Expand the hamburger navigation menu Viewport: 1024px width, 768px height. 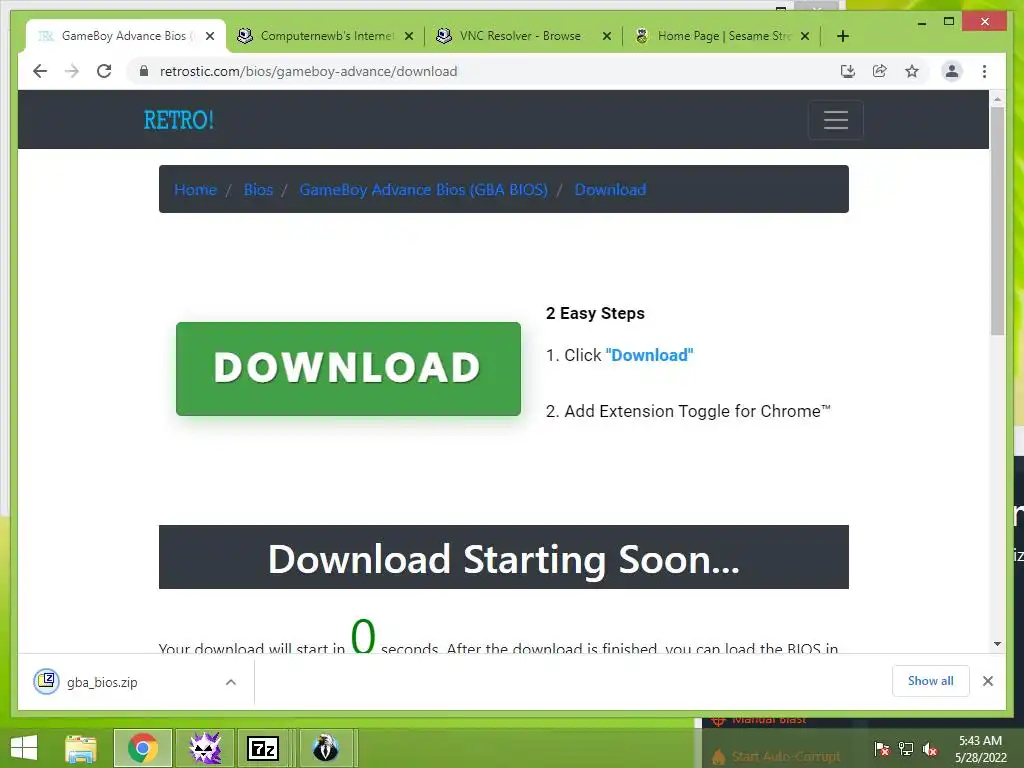coord(835,120)
